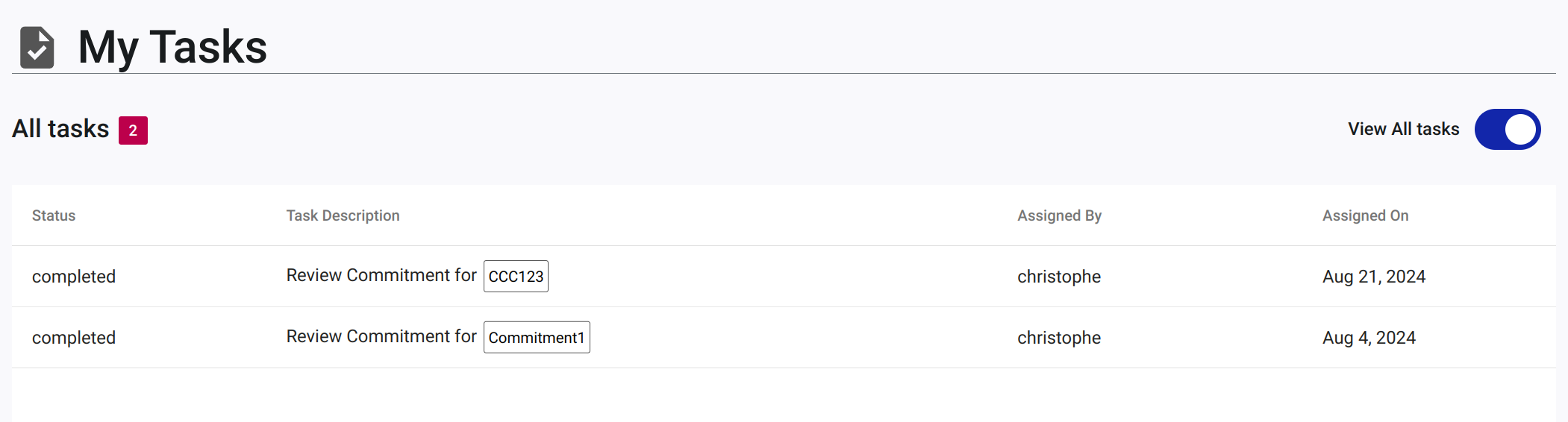
Task: Click christophe in the CCC123 task row
Action: pyautogui.click(x=1059, y=277)
